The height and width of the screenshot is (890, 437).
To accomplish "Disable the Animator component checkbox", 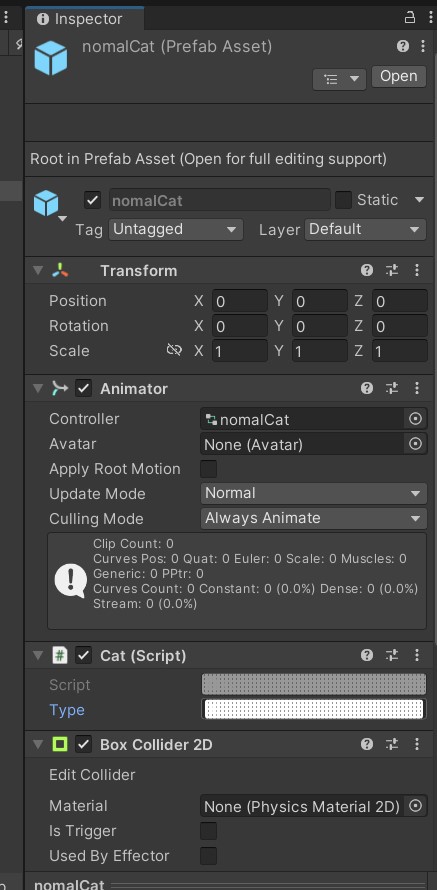I will [83, 388].
